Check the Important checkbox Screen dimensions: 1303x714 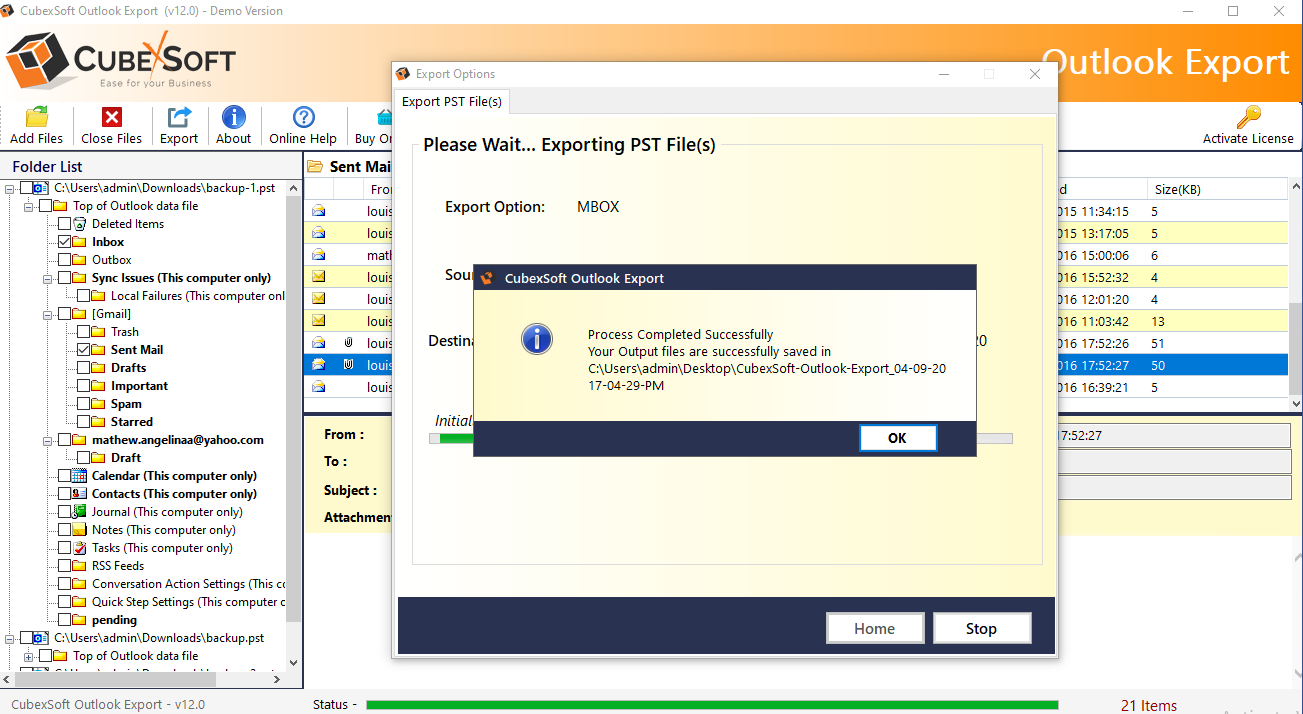[x=84, y=386]
